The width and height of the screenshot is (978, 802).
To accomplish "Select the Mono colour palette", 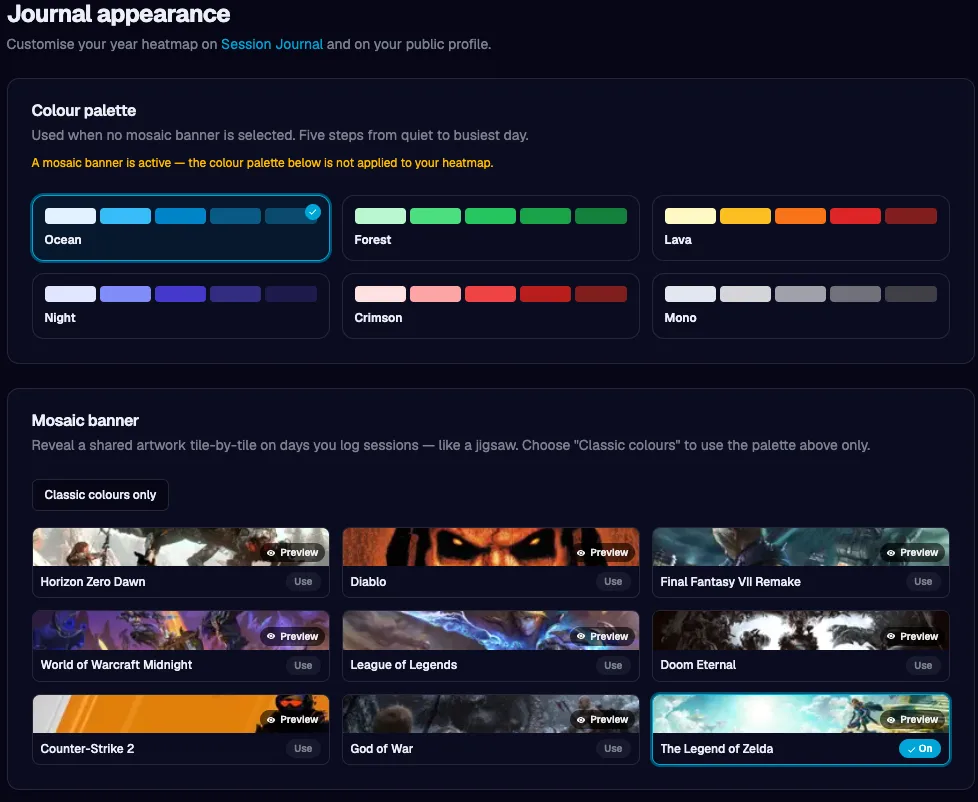I will pos(800,306).
